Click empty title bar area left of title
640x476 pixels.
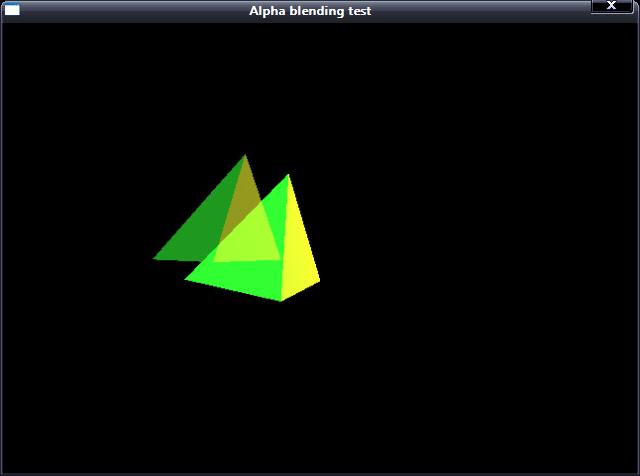coord(130,11)
